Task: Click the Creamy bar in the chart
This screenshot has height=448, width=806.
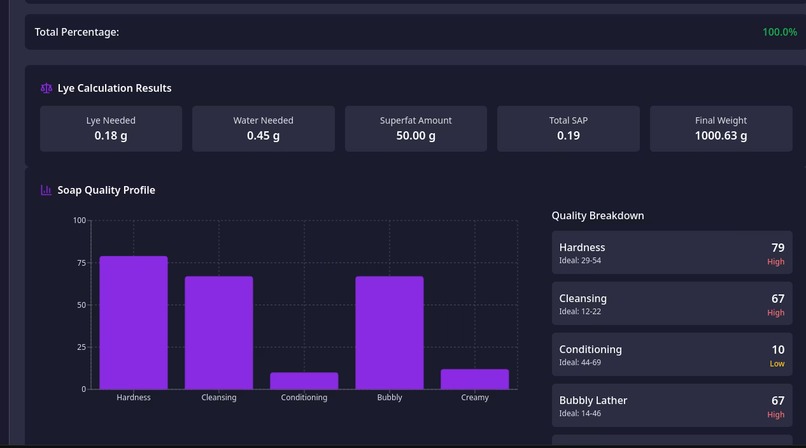Action: (475, 379)
